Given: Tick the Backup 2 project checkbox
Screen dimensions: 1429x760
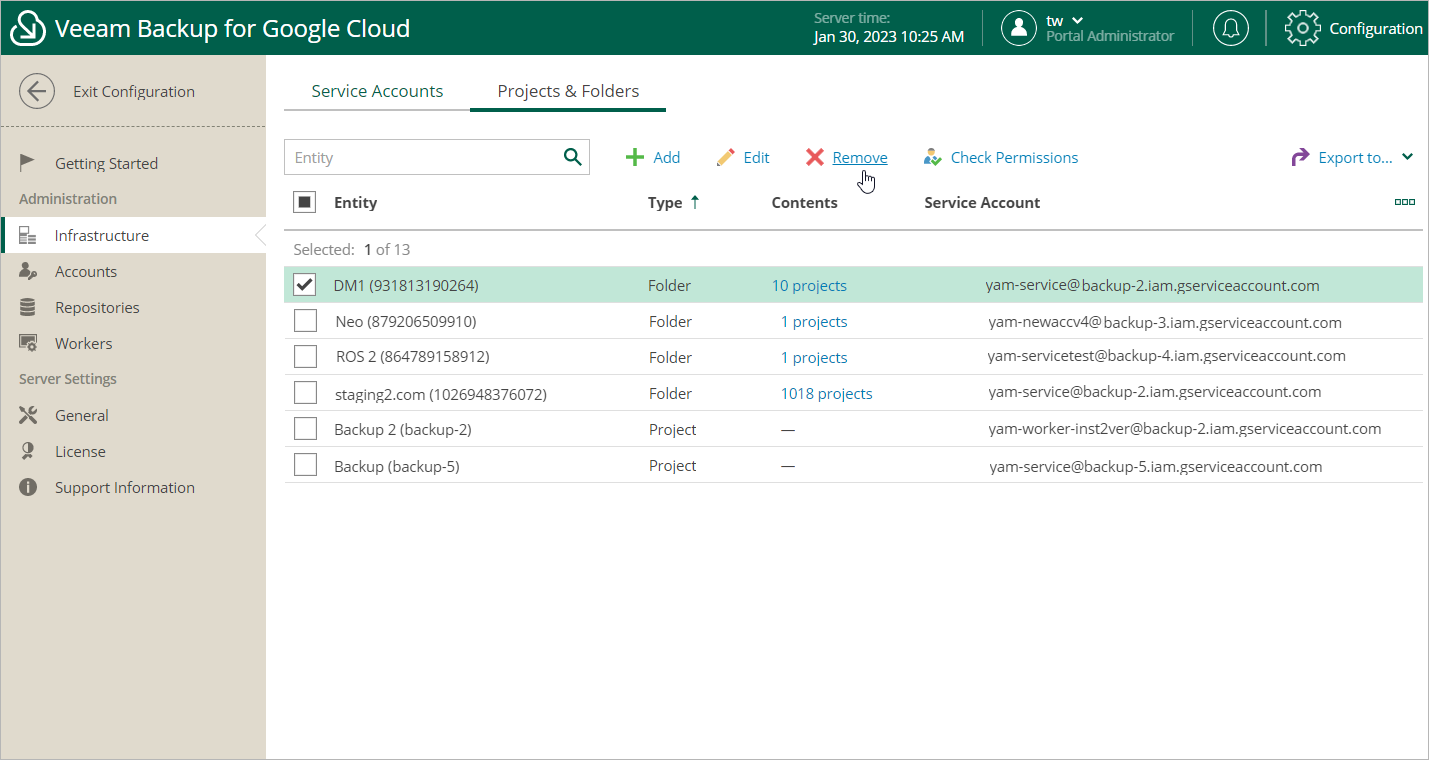Looking at the screenshot, I should coord(305,429).
